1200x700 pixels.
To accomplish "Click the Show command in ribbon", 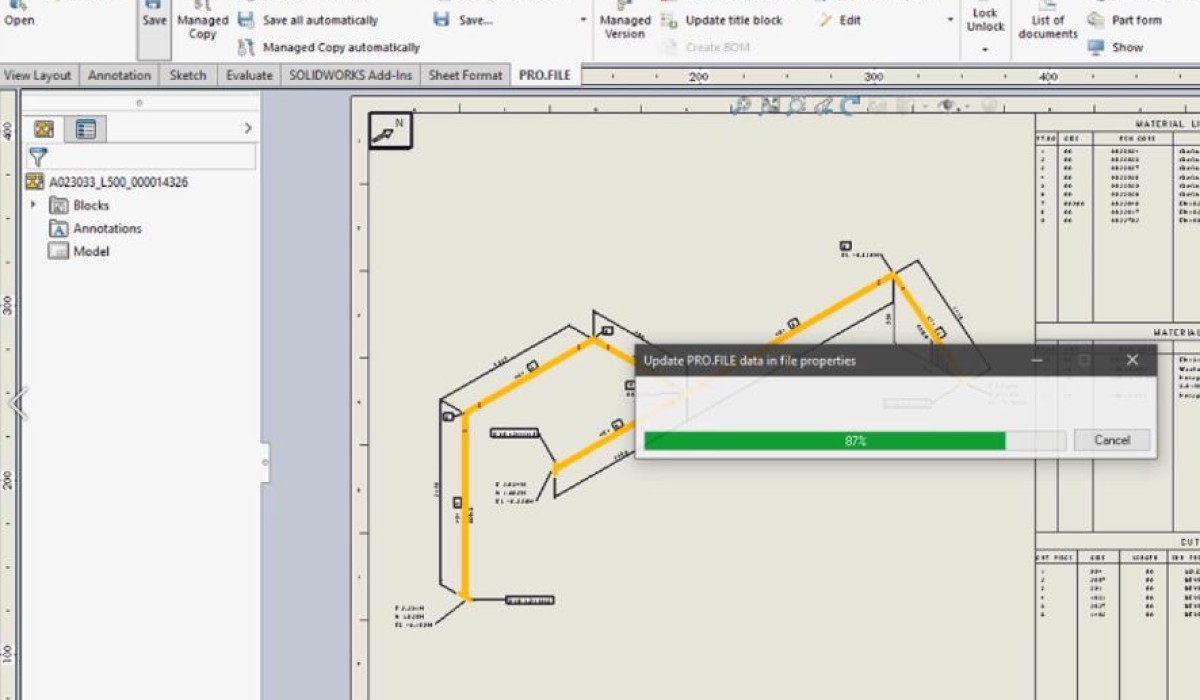I will point(1126,47).
